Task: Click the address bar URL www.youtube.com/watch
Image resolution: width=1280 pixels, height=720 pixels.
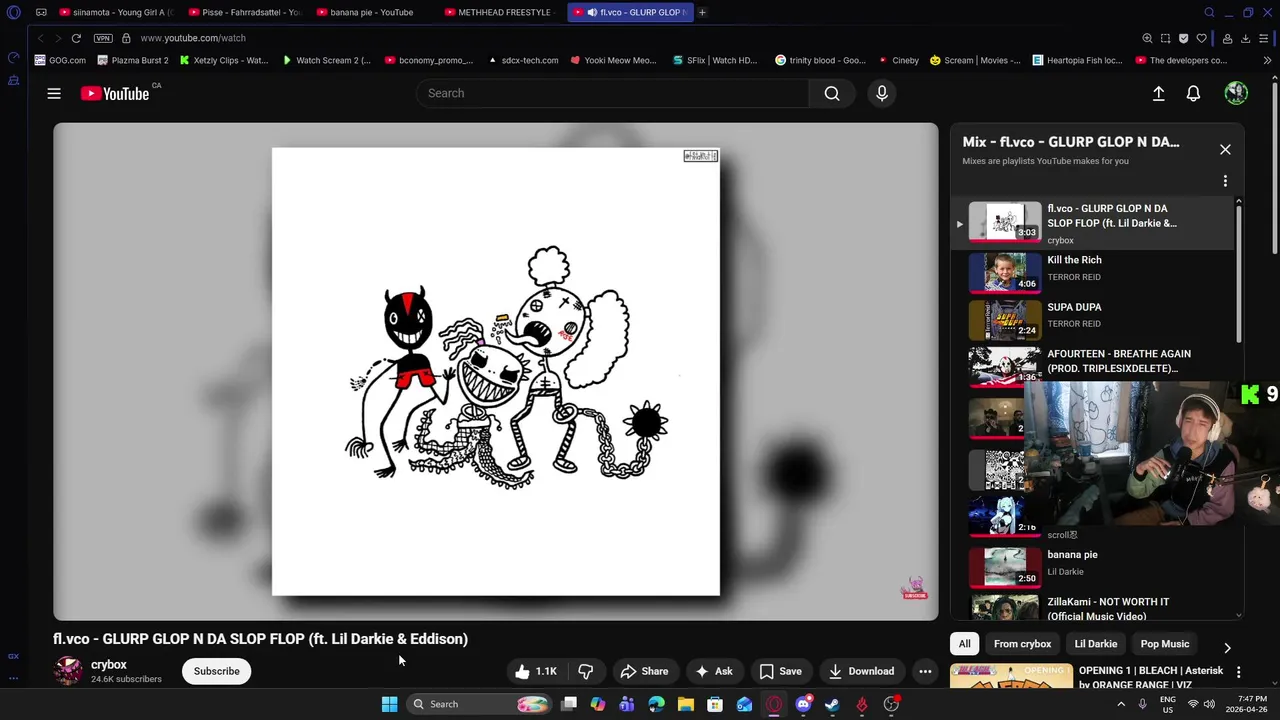Action: 193,38
